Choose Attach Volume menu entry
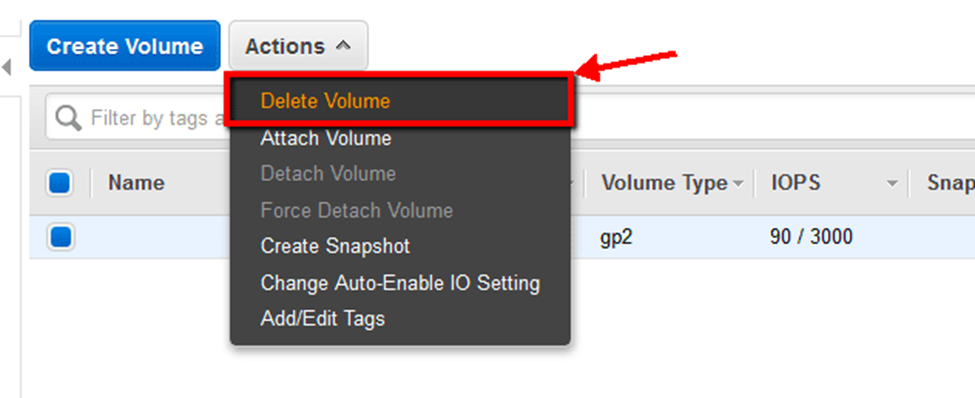This screenshot has width=975, height=398. click(326, 138)
